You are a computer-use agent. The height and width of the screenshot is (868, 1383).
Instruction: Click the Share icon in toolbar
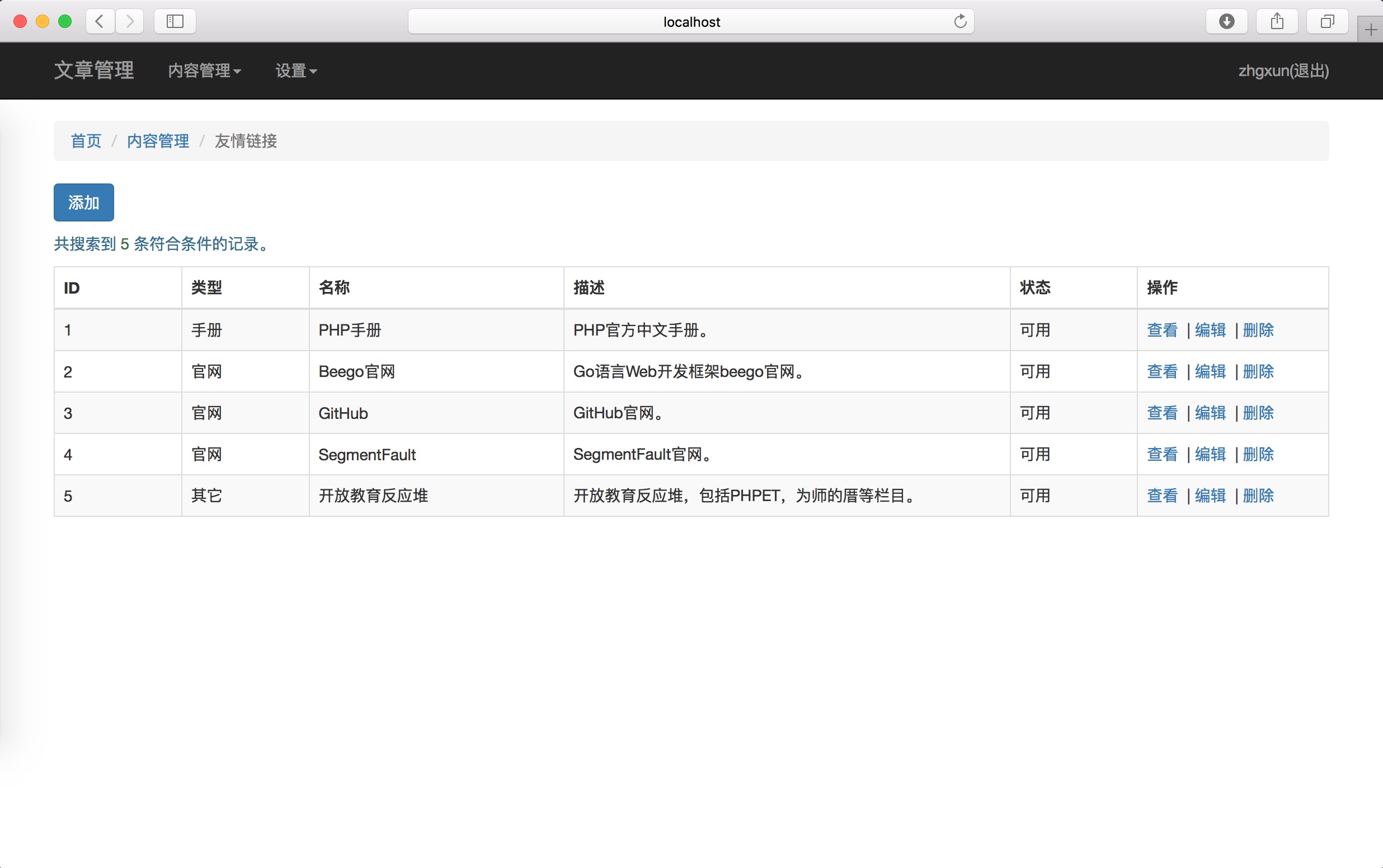coord(1277,22)
